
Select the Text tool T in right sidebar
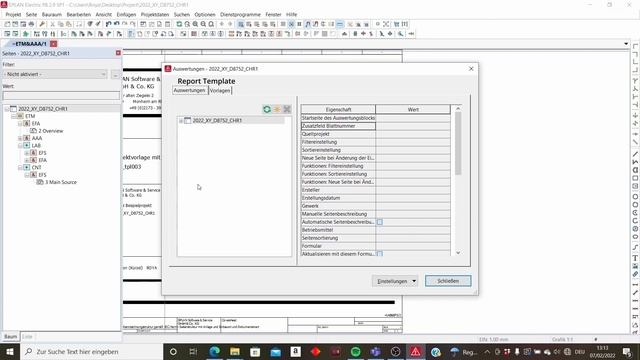click(635, 258)
